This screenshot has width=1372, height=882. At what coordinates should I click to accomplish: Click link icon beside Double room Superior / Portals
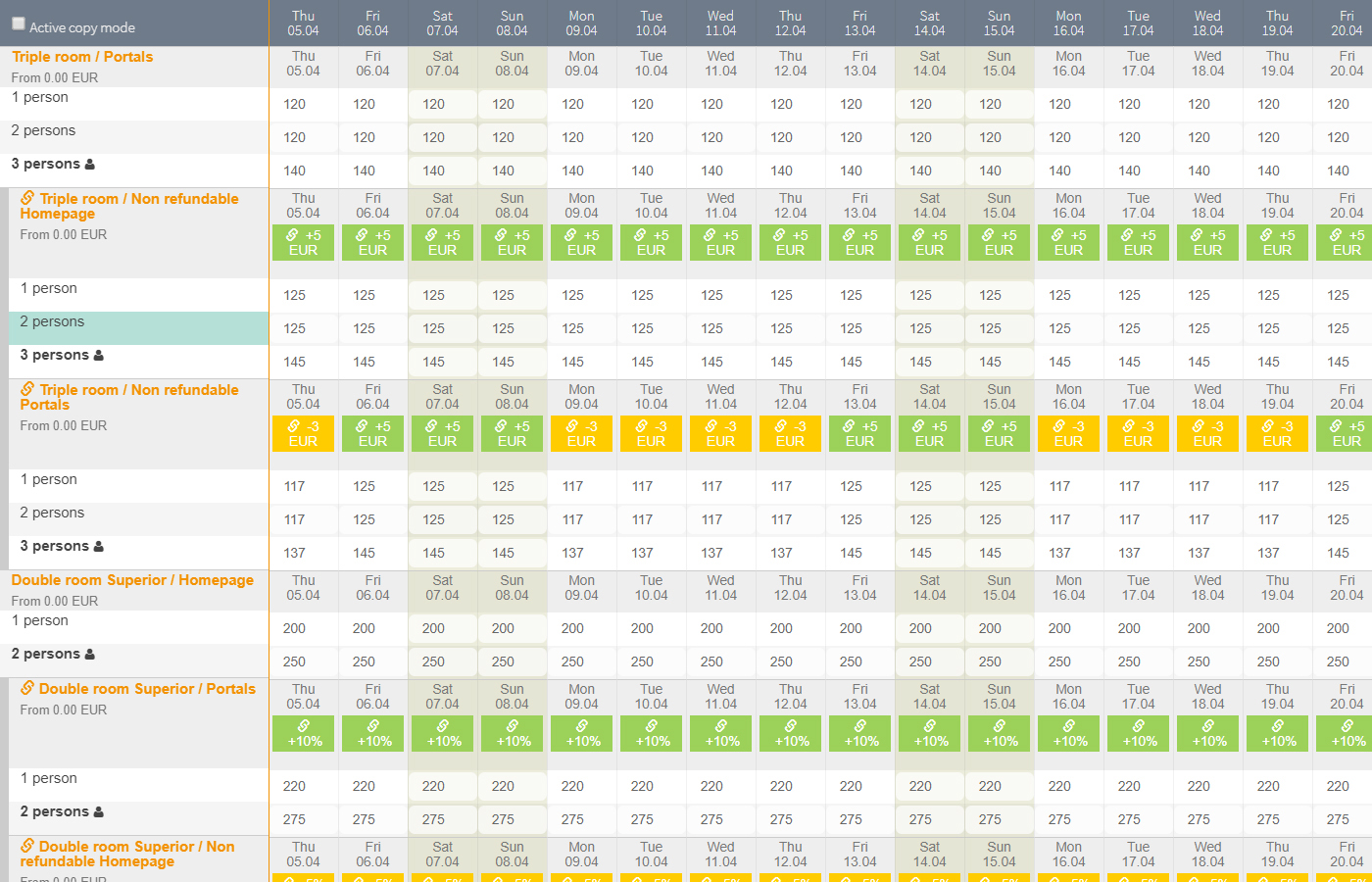(27, 689)
